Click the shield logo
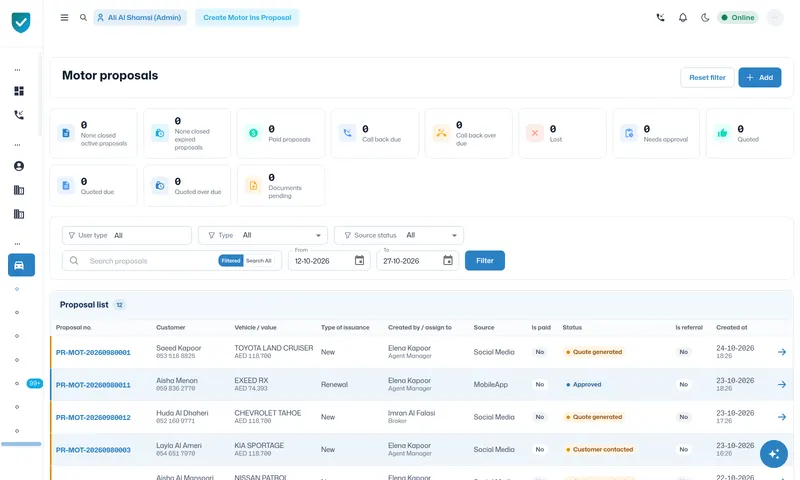The width and height of the screenshot is (800, 480). pyautogui.click(x=21, y=22)
